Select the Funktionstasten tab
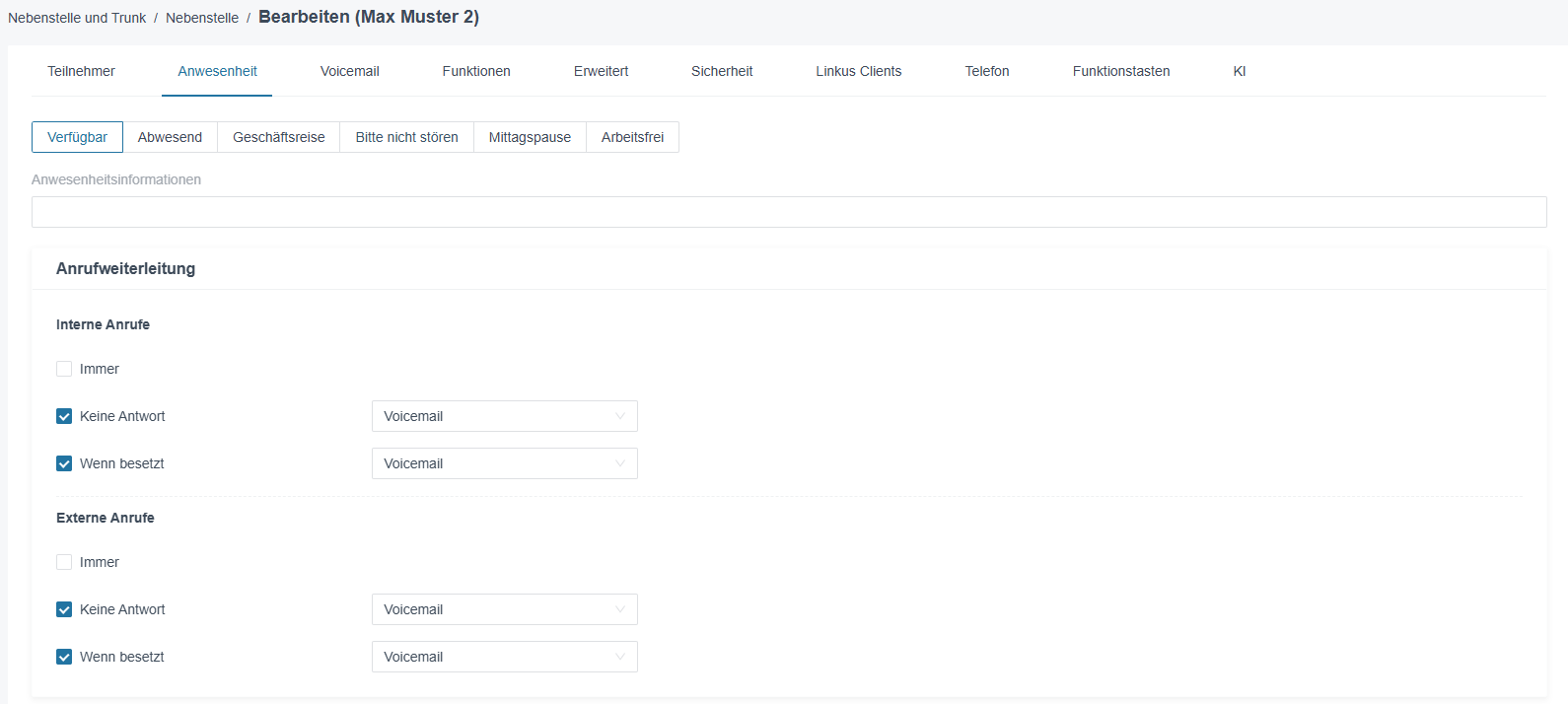Screen dimensions: 1568x704 pos(1121,71)
